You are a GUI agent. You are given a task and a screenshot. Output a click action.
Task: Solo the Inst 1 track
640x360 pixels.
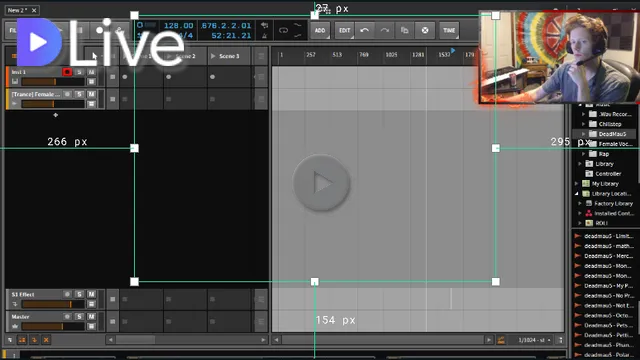point(80,72)
